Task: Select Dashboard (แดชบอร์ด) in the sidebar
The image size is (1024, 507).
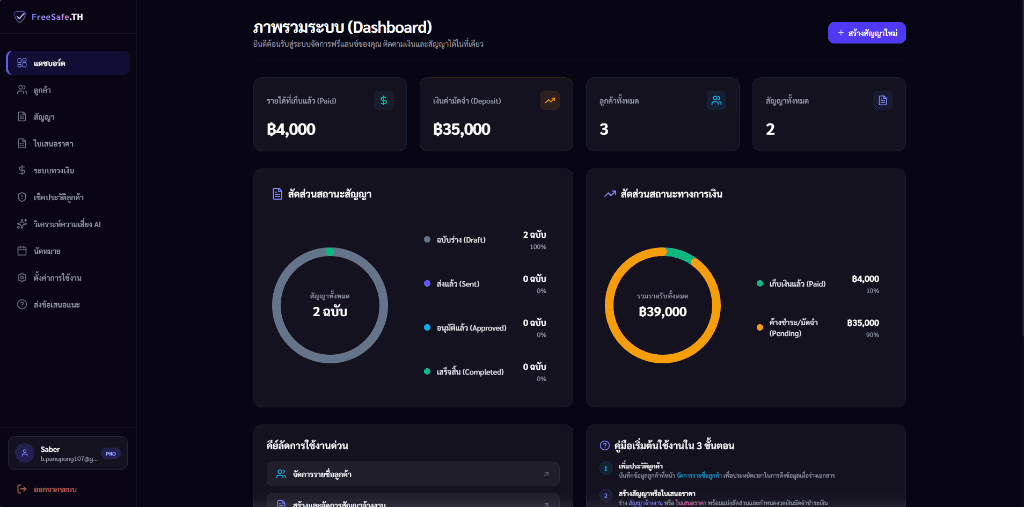Action: click(x=68, y=63)
